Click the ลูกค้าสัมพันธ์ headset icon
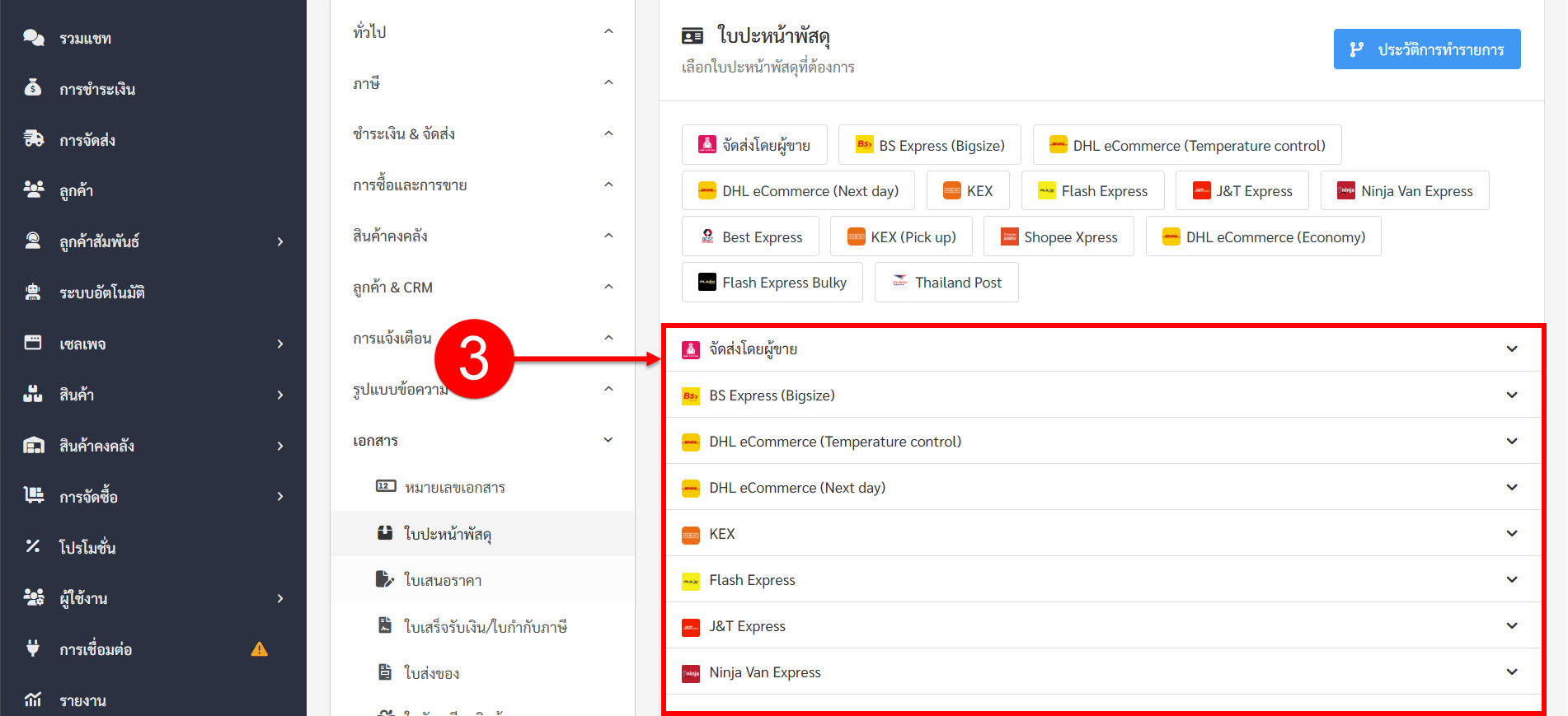 click(33, 241)
